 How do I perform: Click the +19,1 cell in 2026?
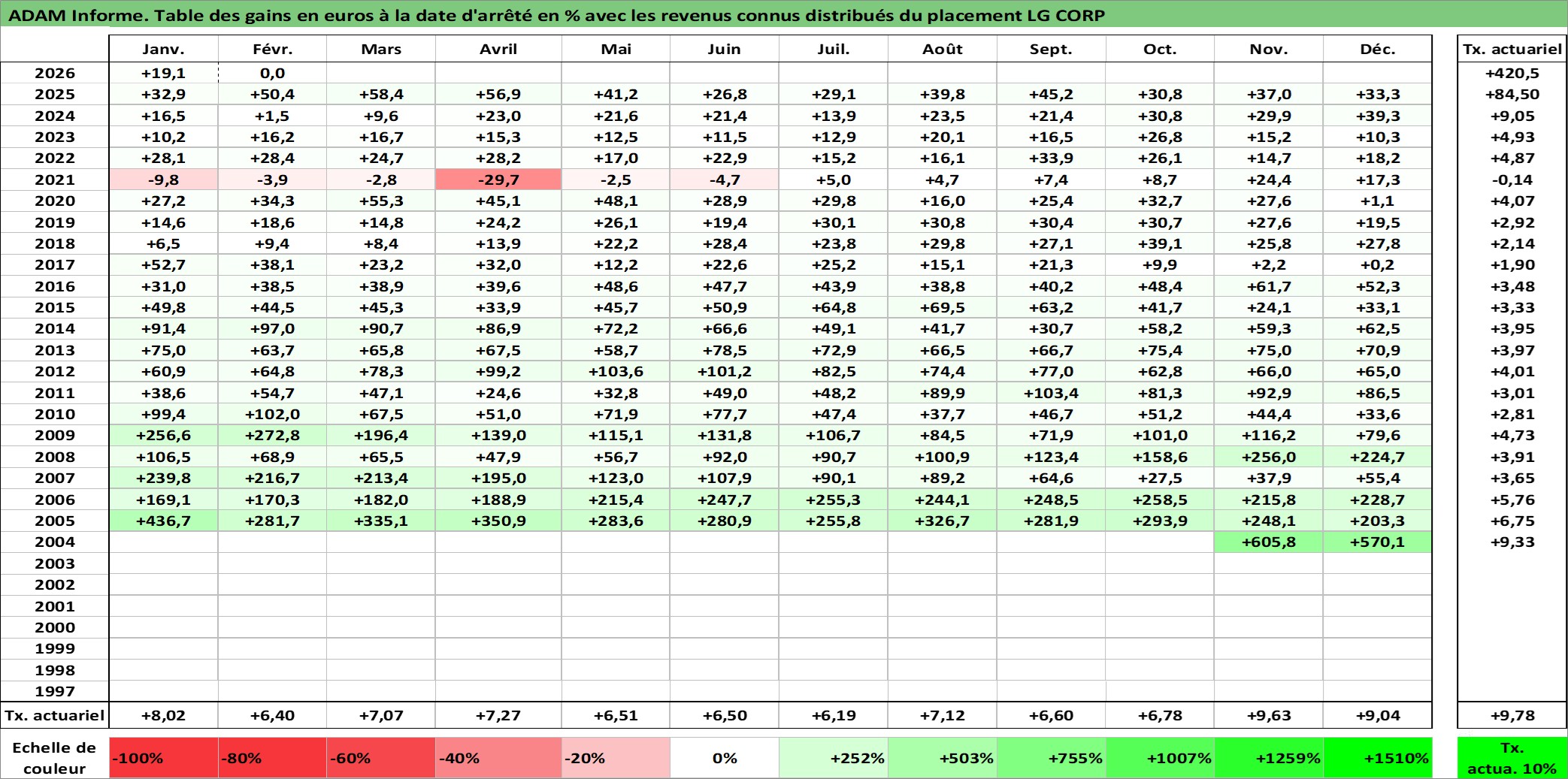point(163,73)
